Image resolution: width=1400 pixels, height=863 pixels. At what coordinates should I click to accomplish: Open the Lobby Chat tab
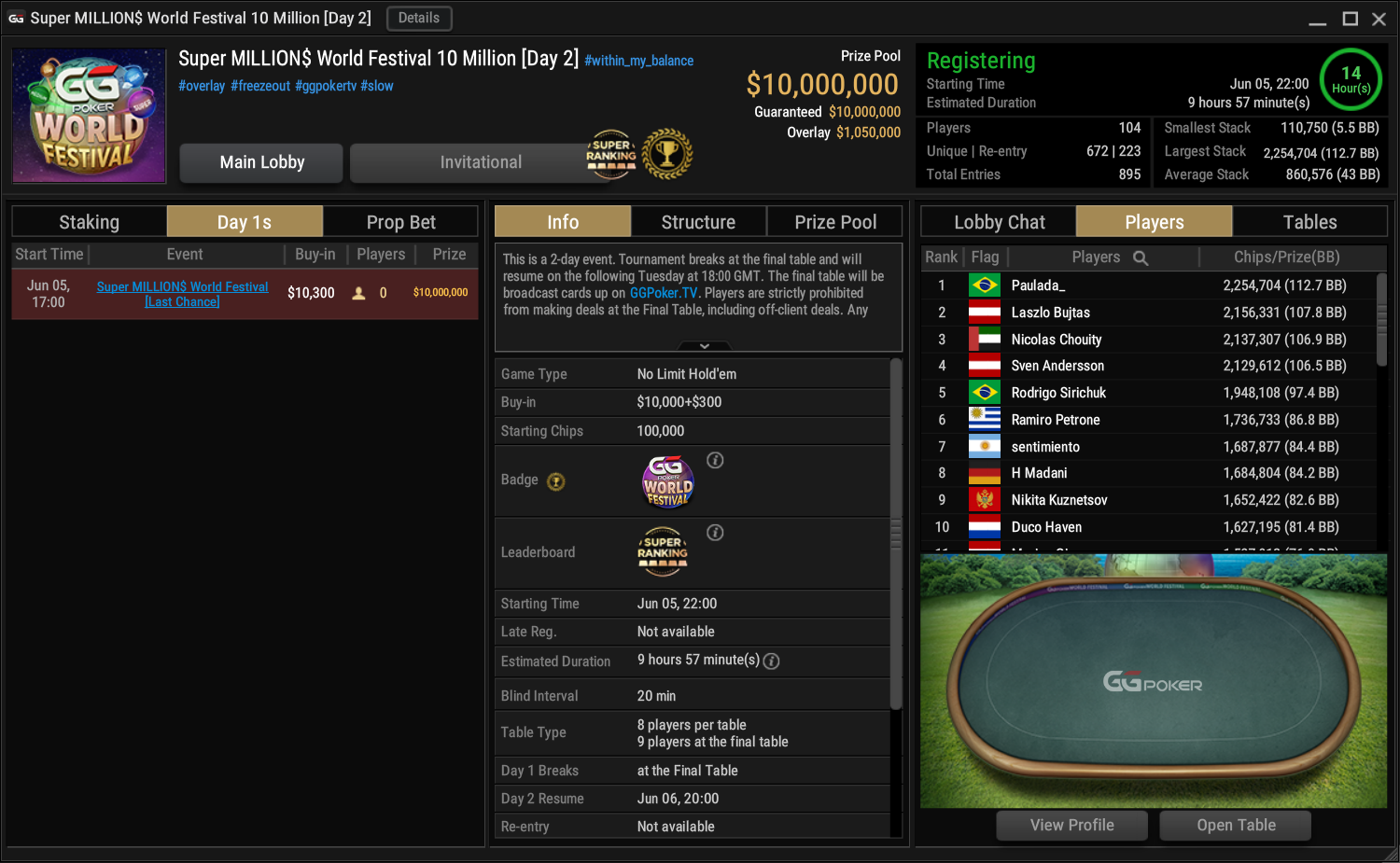tap(999, 222)
